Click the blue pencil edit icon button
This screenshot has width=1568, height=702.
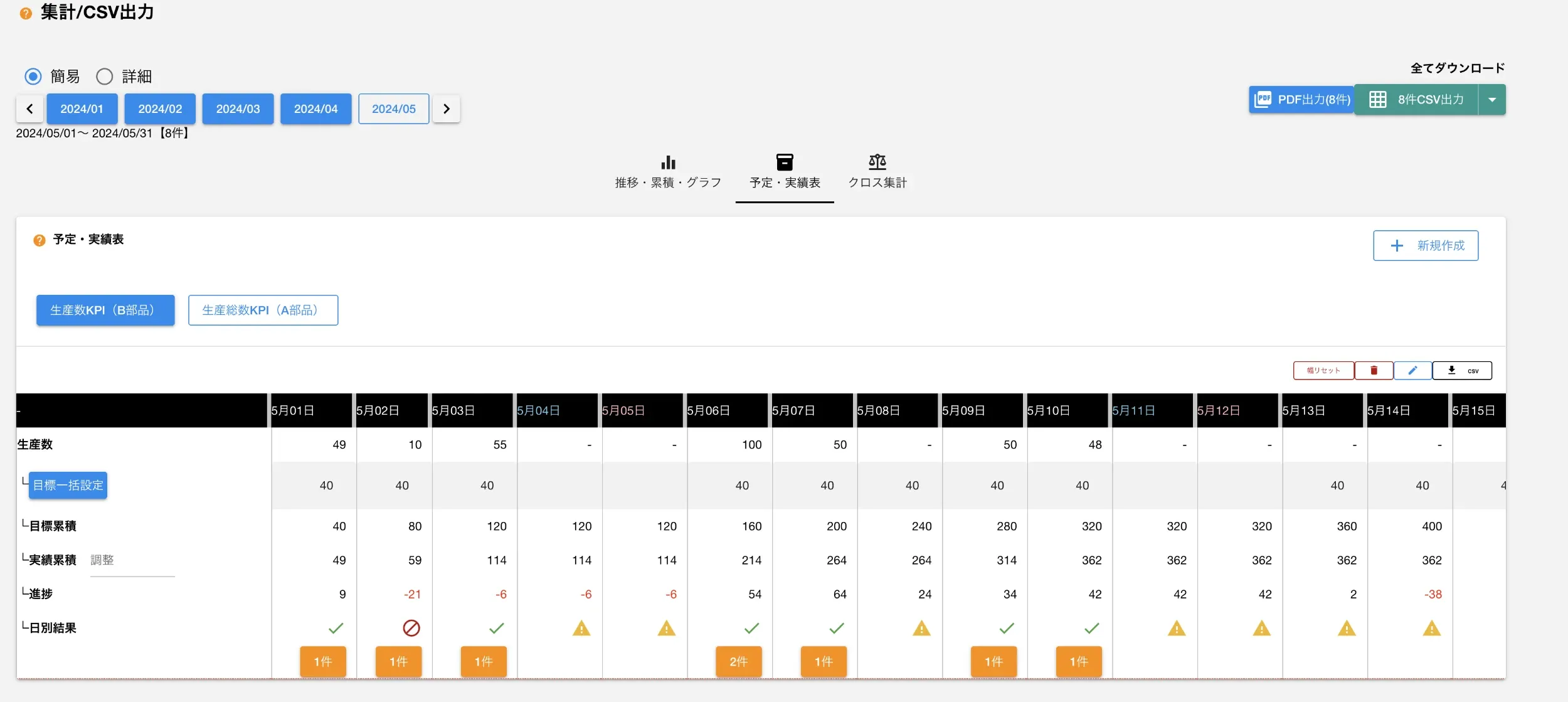click(x=1412, y=371)
